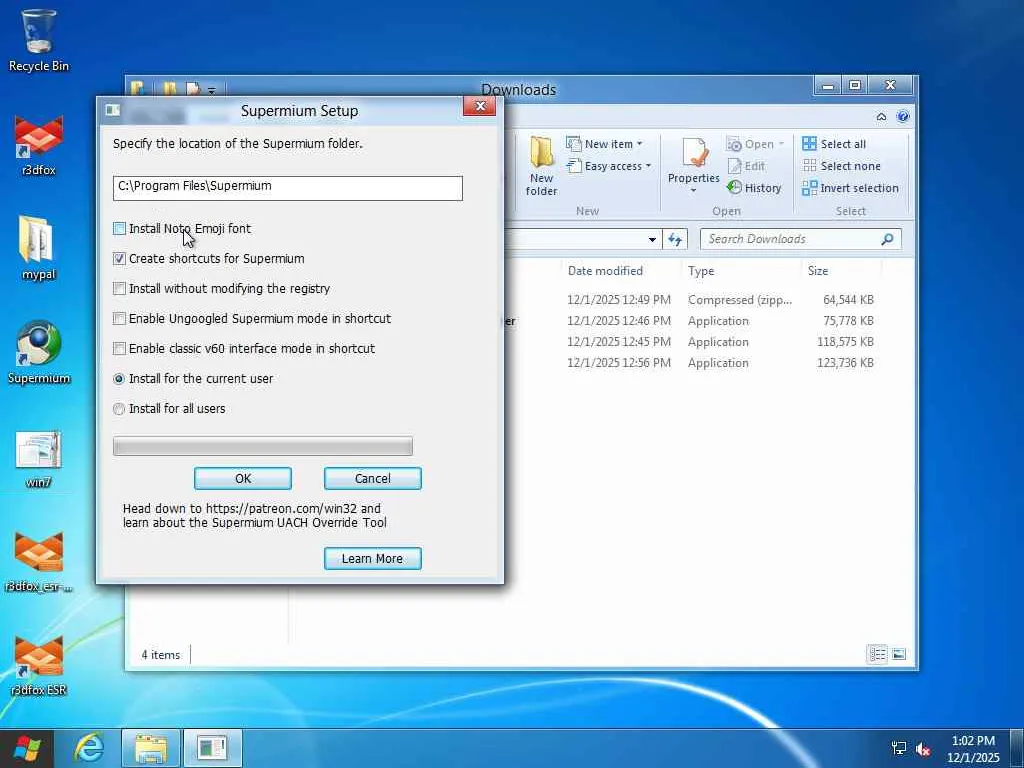Open Recycle Bin on desktop
This screenshot has width=1024, height=768.
point(39,39)
